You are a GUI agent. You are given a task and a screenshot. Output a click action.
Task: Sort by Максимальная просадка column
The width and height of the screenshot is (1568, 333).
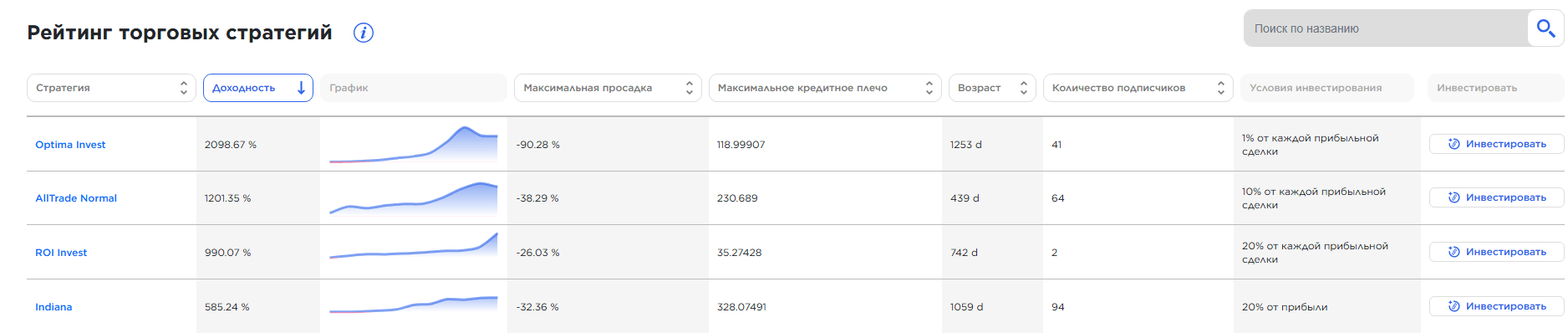(x=607, y=88)
